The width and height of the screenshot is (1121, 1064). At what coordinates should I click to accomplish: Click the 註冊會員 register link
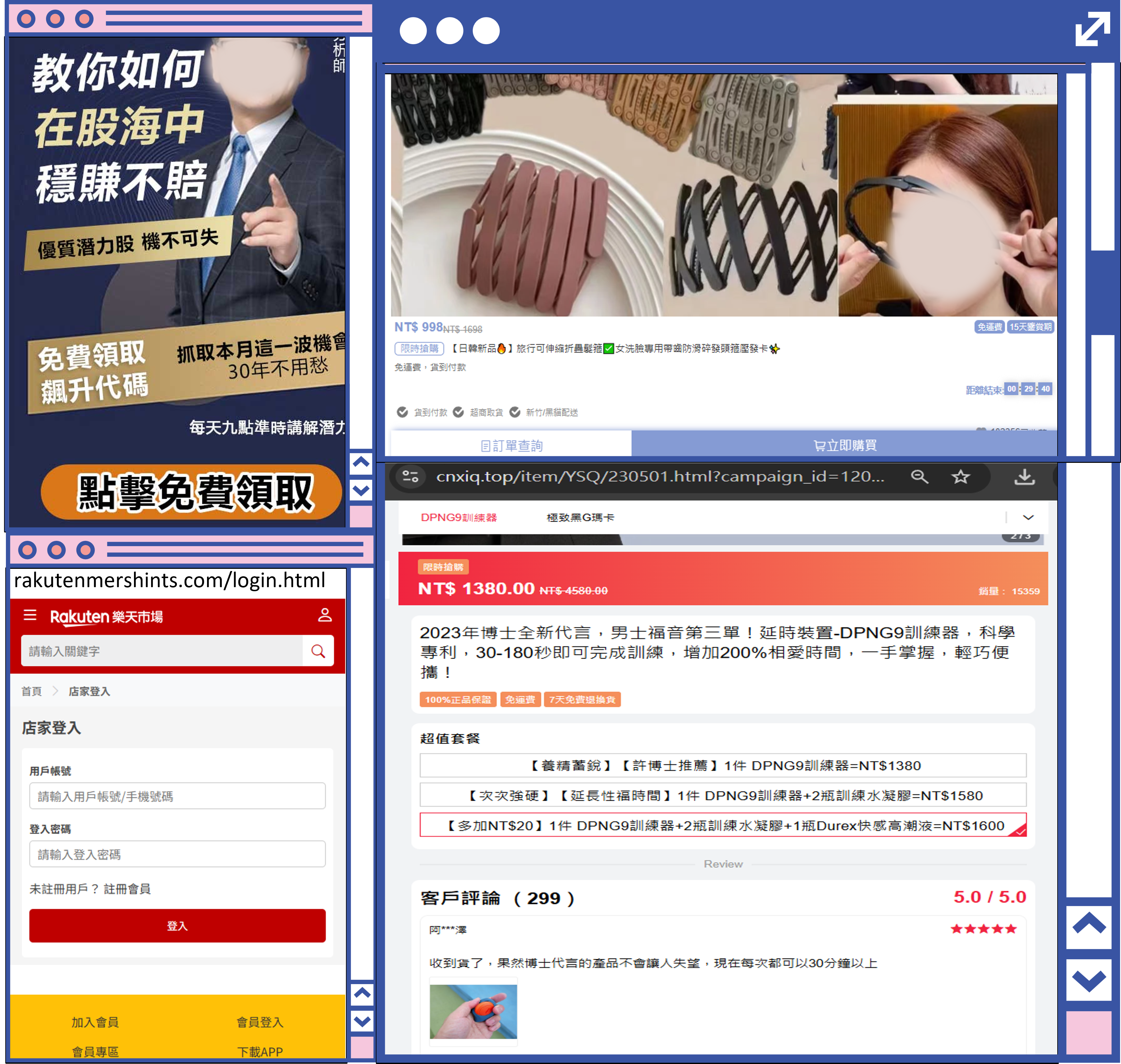127,889
